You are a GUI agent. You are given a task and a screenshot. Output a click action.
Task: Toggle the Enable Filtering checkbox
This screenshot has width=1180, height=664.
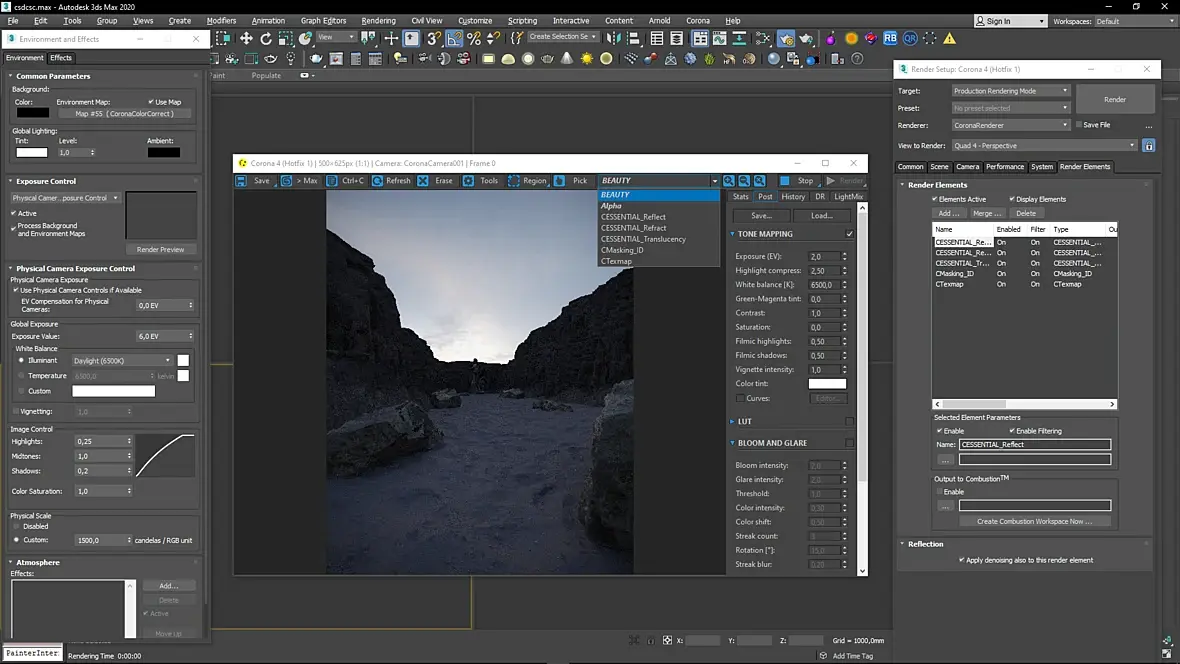(x=1012, y=431)
